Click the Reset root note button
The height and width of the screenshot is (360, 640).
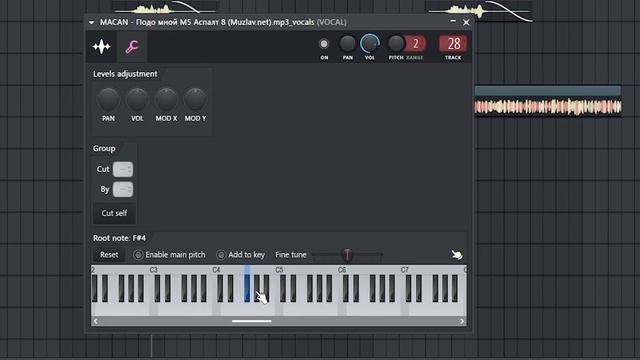click(109, 255)
